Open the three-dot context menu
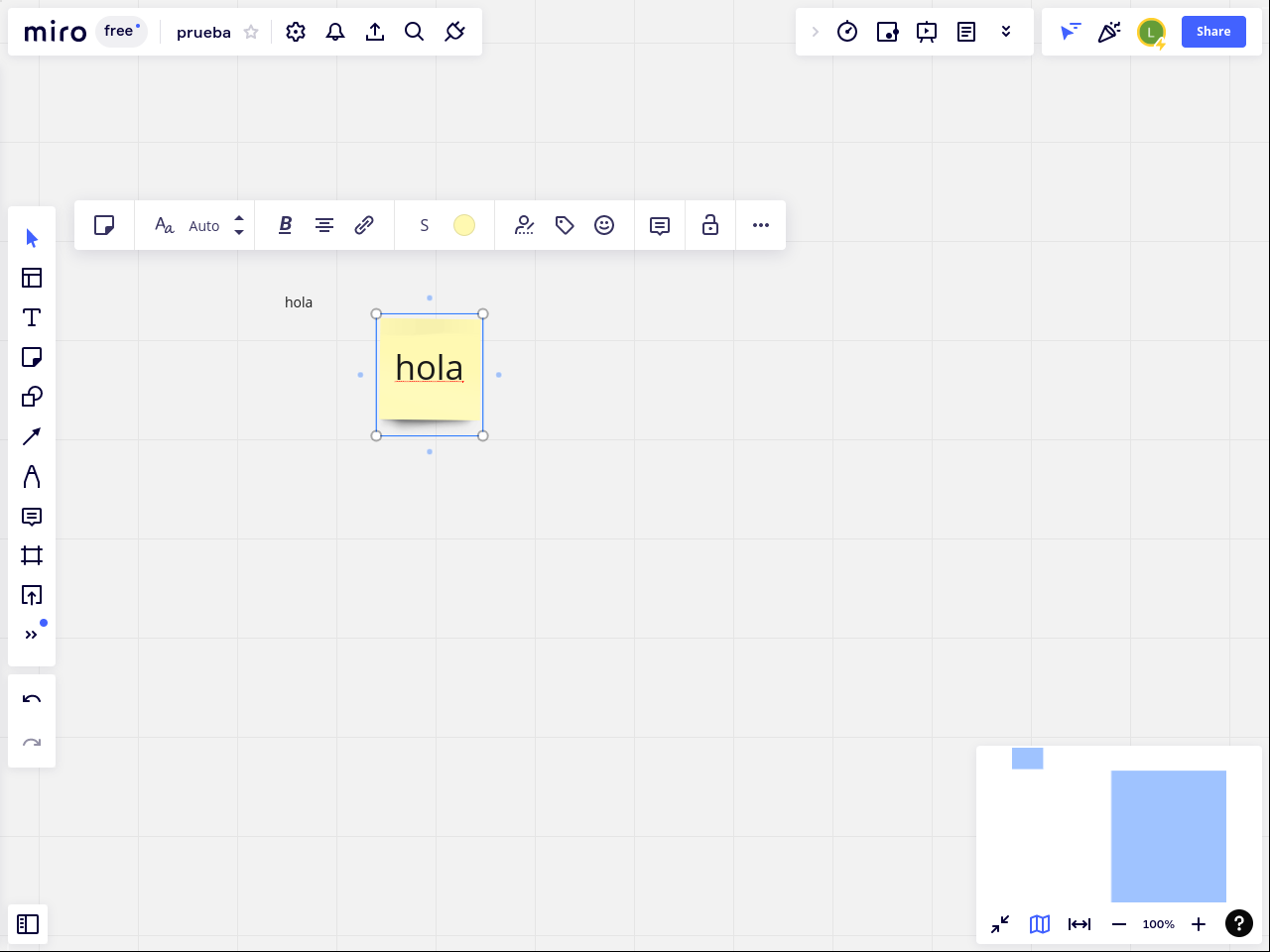1270x952 pixels. [x=761, y=225]
